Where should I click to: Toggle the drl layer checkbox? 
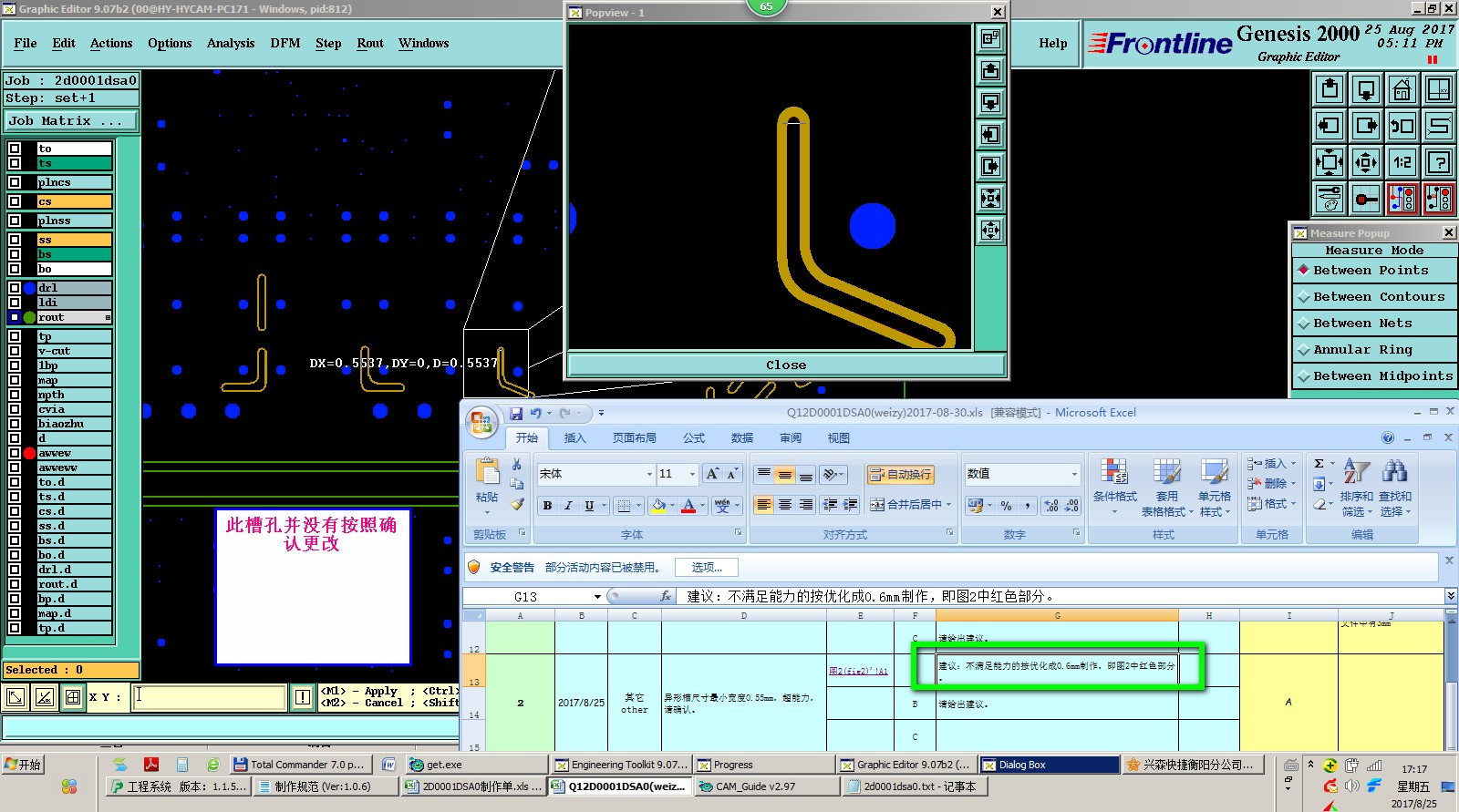[15, 288]
